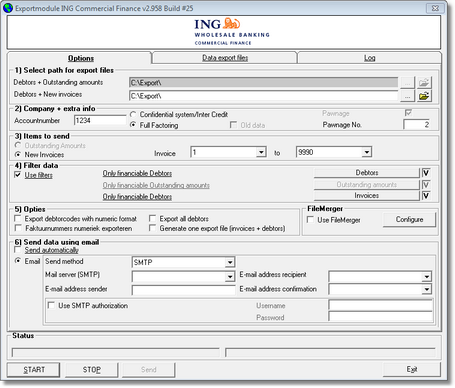Enable Export all debtors checkbox
This screenshot has height=388, width=455.
152,219
